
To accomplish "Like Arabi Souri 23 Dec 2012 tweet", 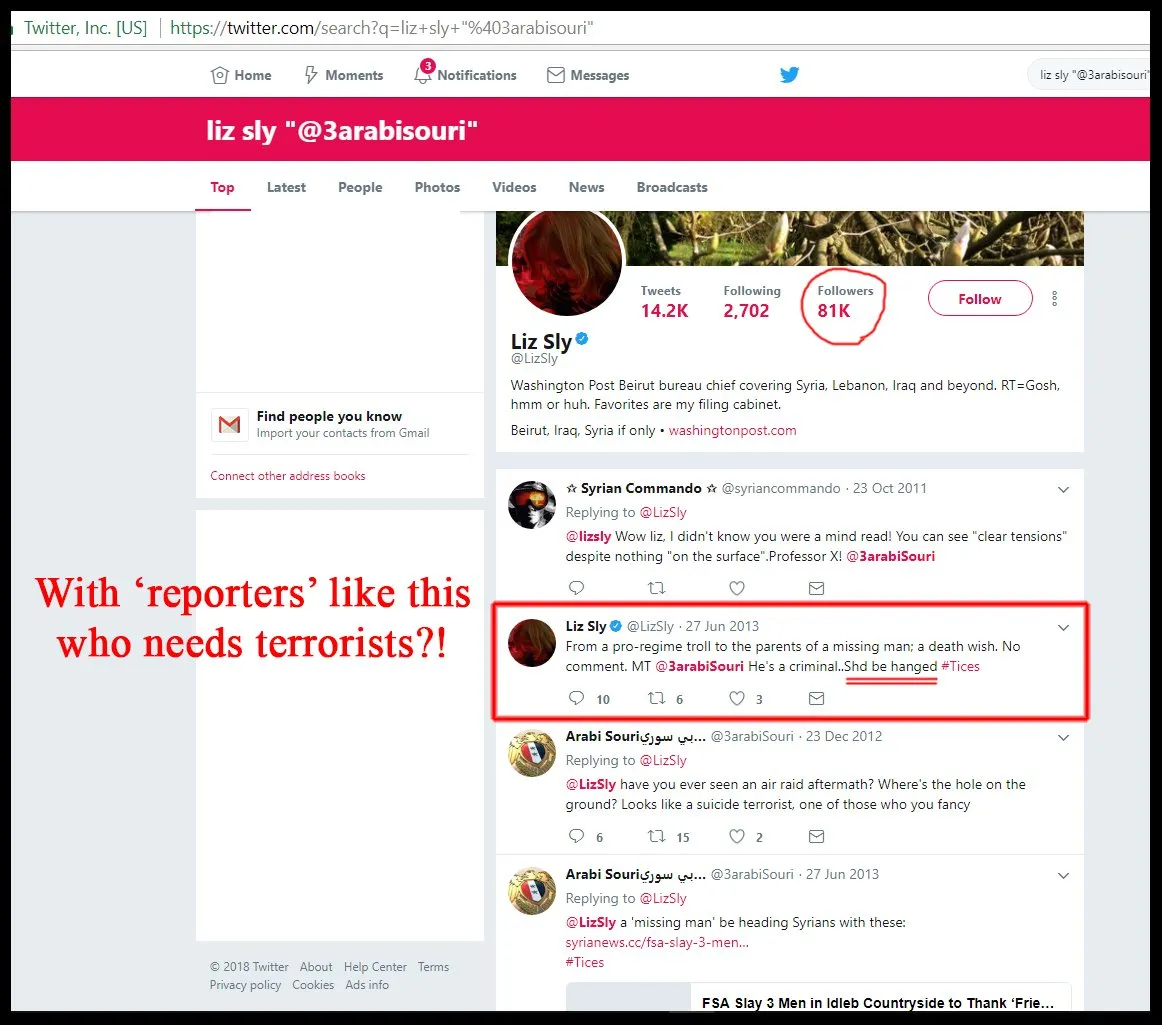I will tap(737, 836).
